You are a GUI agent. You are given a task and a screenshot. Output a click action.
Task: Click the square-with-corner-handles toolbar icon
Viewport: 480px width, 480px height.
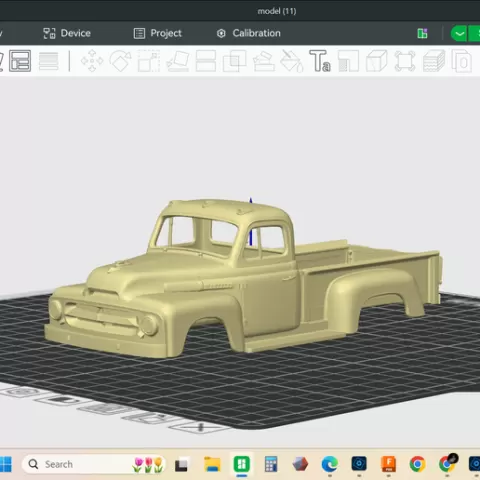[x=405, y=61]
